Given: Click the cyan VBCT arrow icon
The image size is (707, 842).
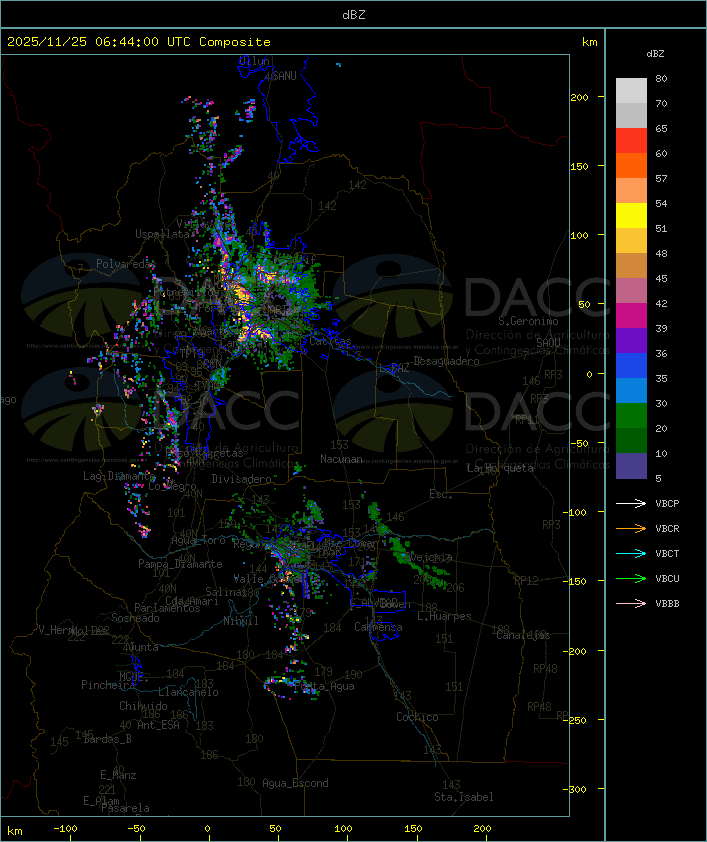Looking at the screenshot, I should [x=631, y=553].
